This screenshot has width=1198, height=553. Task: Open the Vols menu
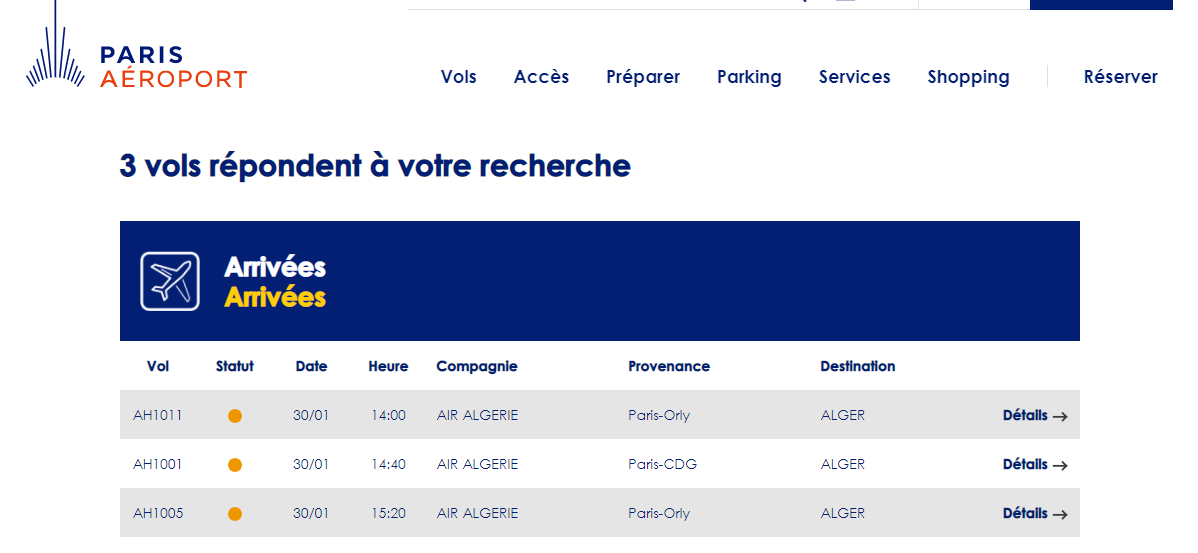pos(458,77)
